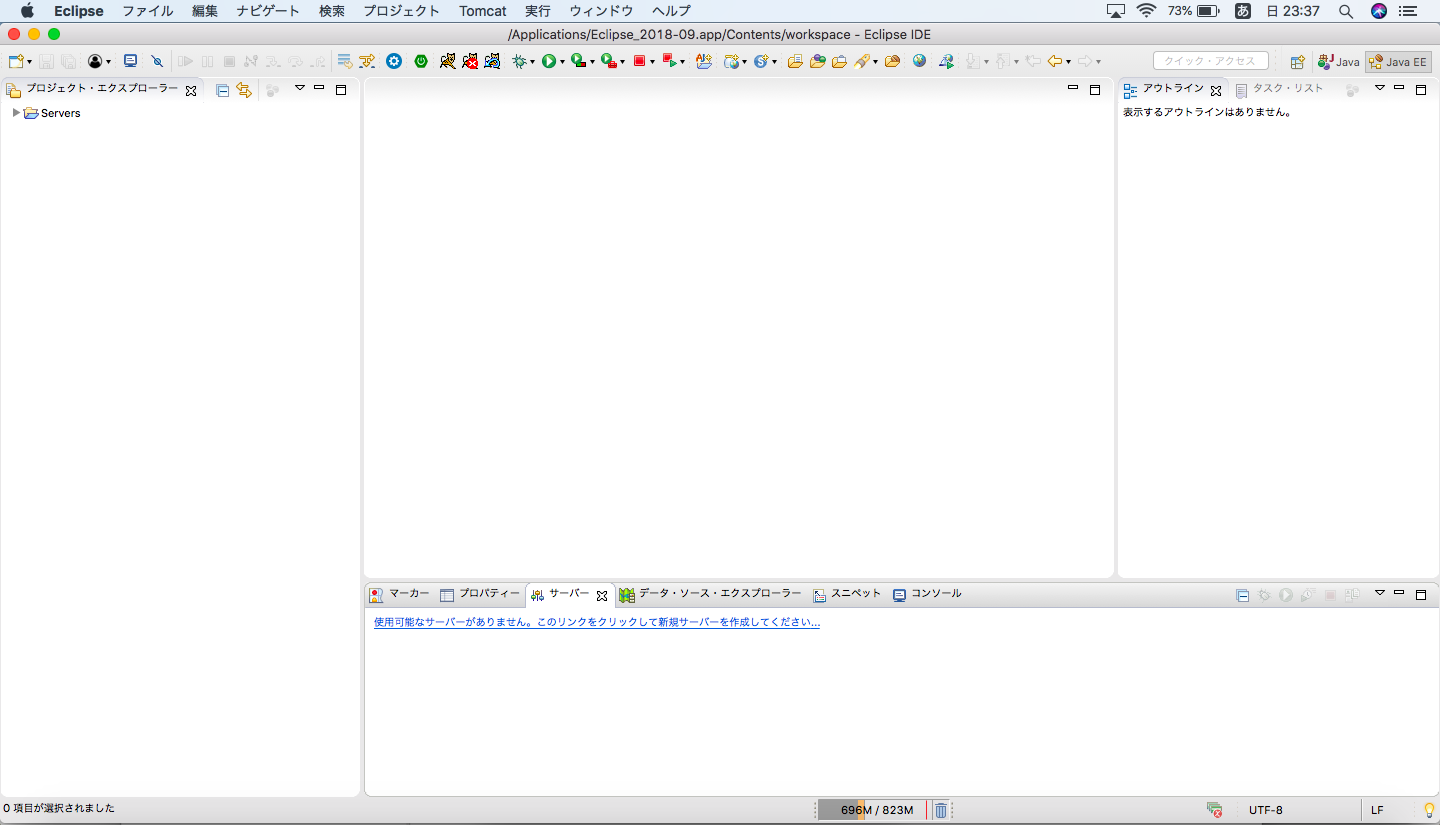Open the Properties tab
1440x825 pixels.
[x=481, y=594]
